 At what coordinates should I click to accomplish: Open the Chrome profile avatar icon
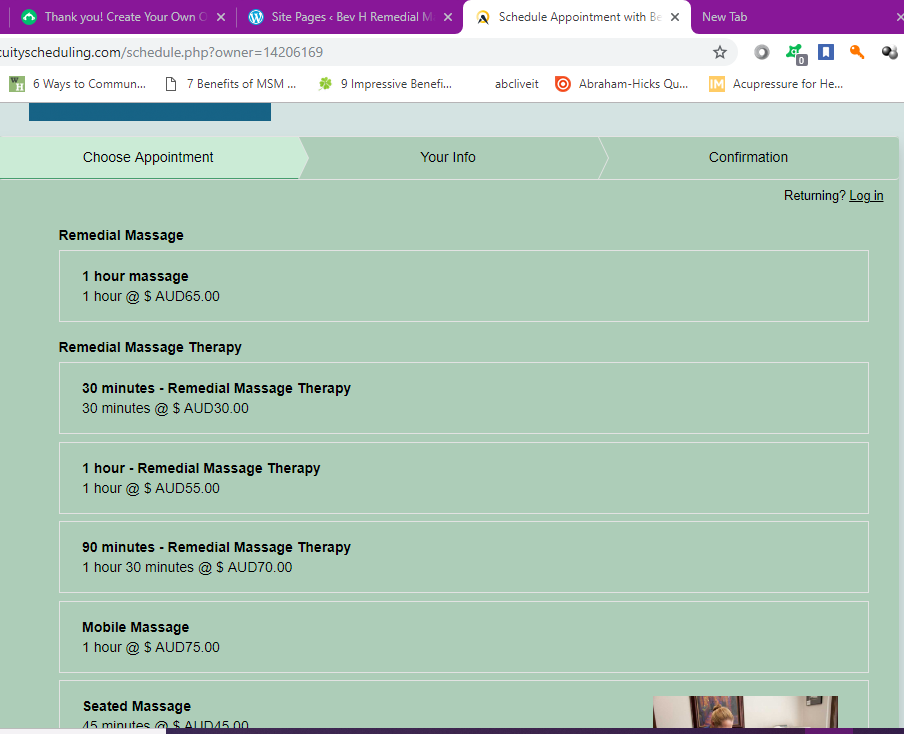890,52
